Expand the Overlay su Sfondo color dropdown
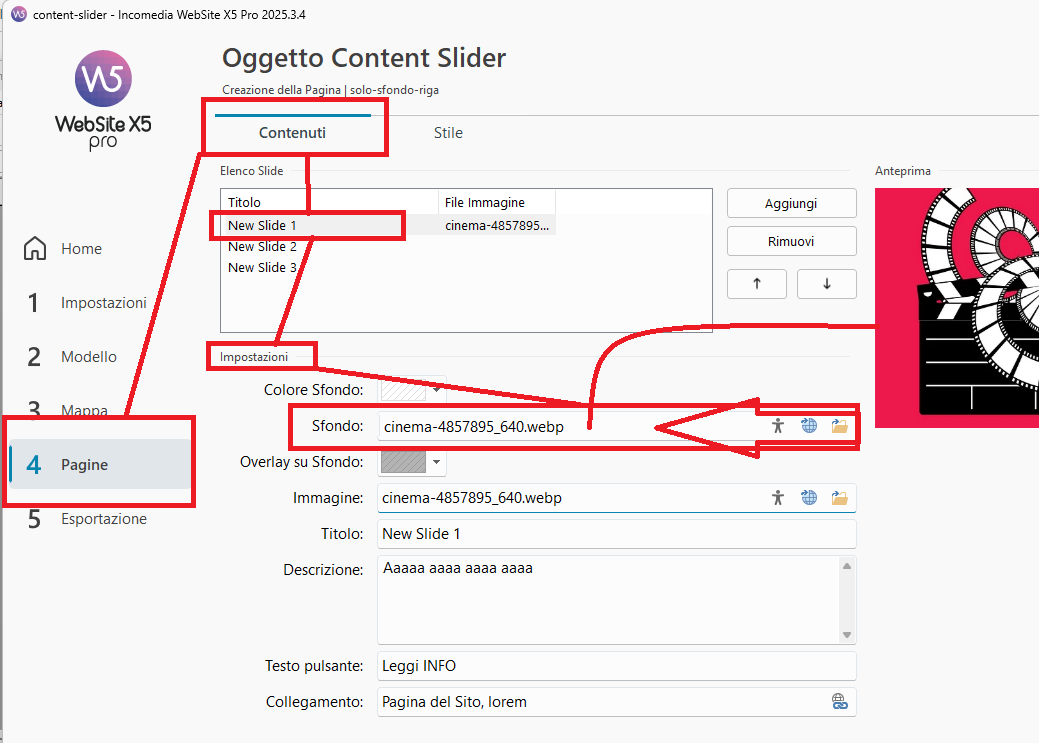Screen dimensions: 1039x743 pyautogui.click(x=438, y=463)
